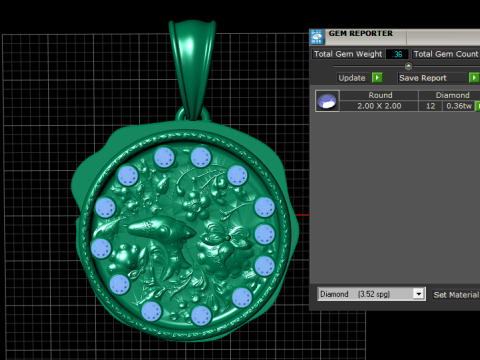This screenshot has height=360, width=480.
Task: Click the Save Report button
Action: pos(433,78)
